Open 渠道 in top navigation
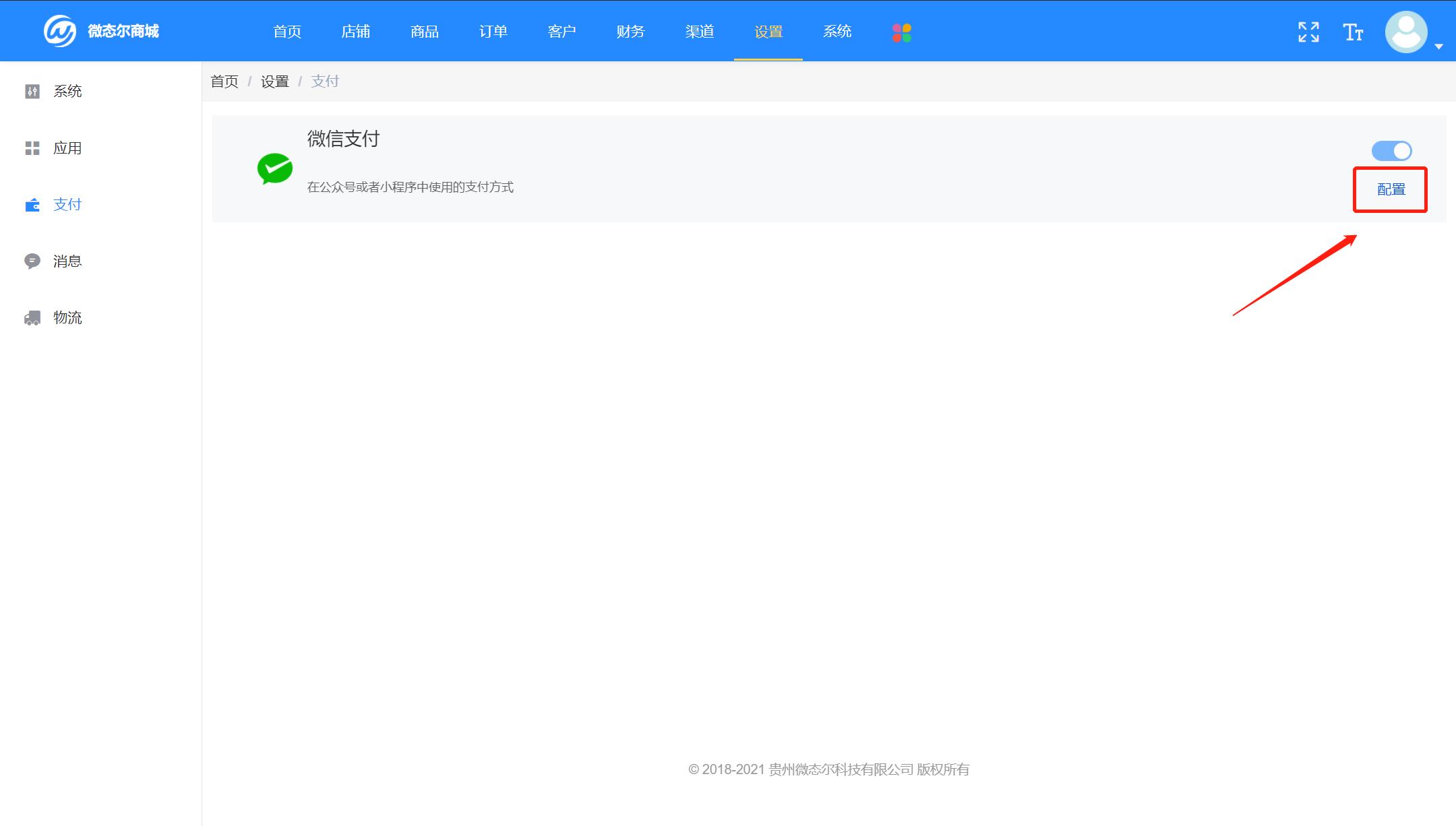Image resolution: width=1456 pixels, height=826 pixels. tap(700, 31)
